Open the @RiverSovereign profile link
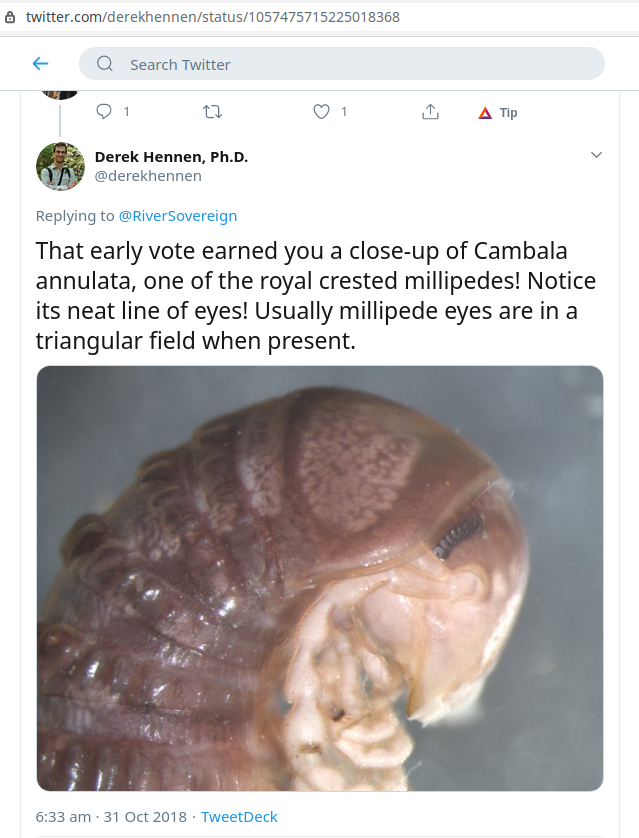The image size is (639, 838). (178, 216)
